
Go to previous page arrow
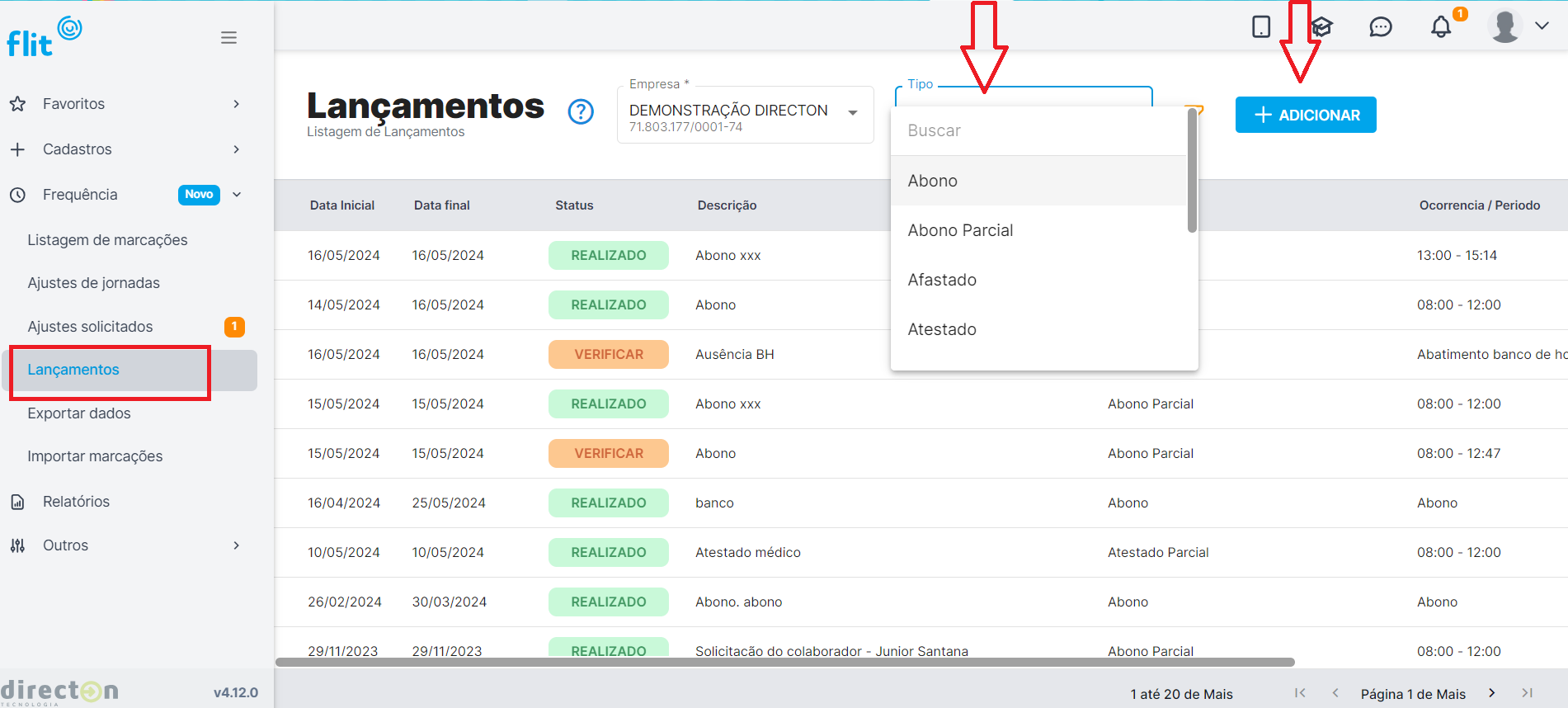(x=1335, y=693)
